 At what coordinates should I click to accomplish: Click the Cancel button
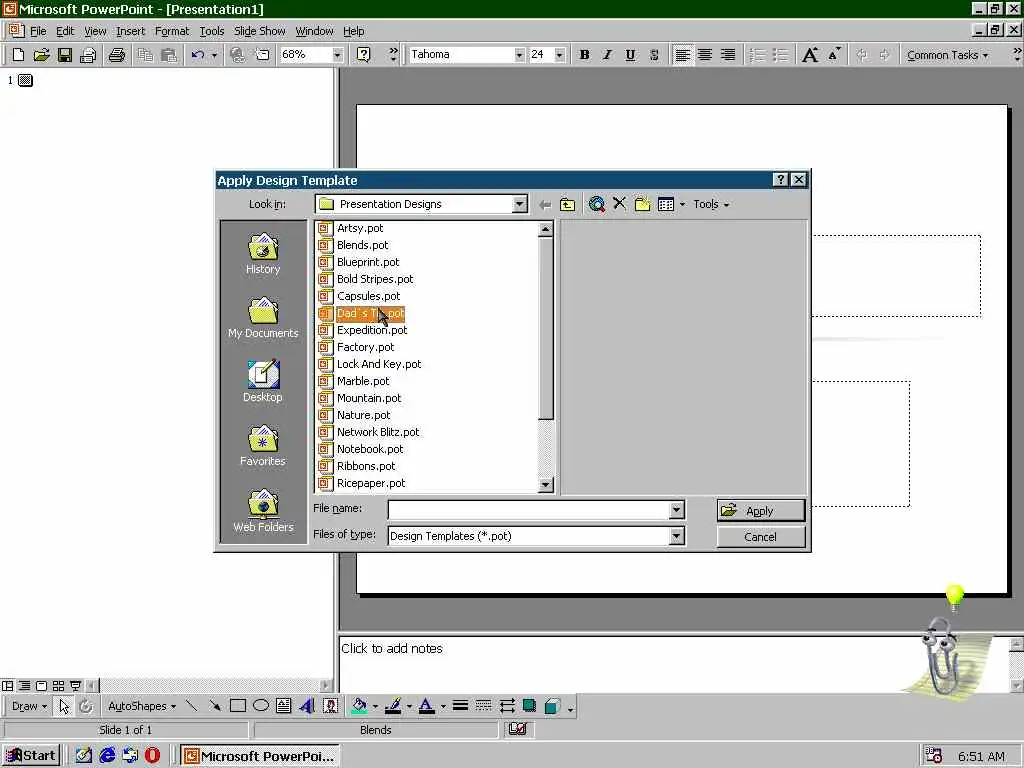tap(761, 537)
